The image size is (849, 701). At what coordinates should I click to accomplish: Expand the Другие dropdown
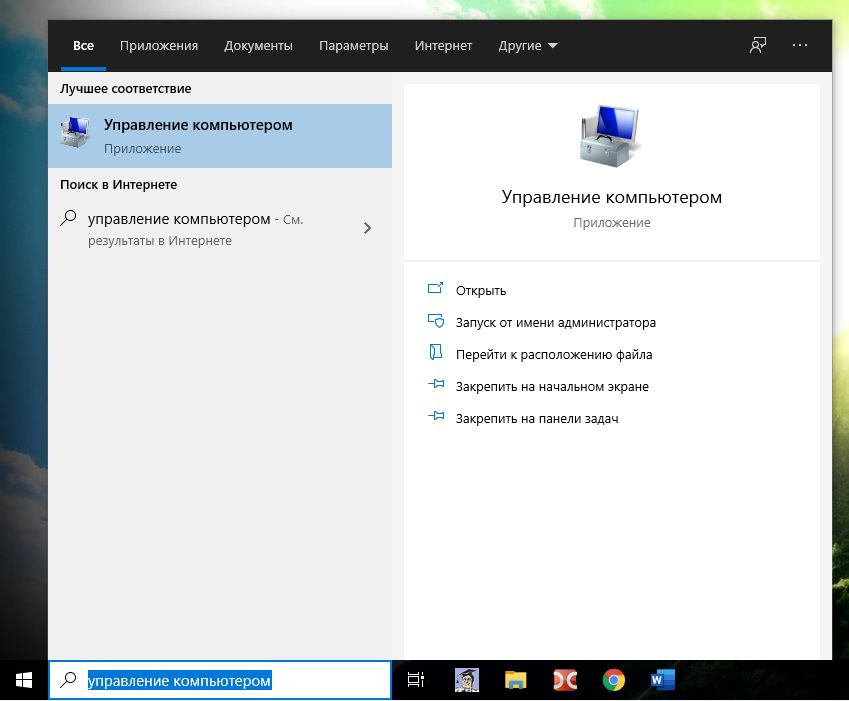pyautogui.click(x=527, y=45)
